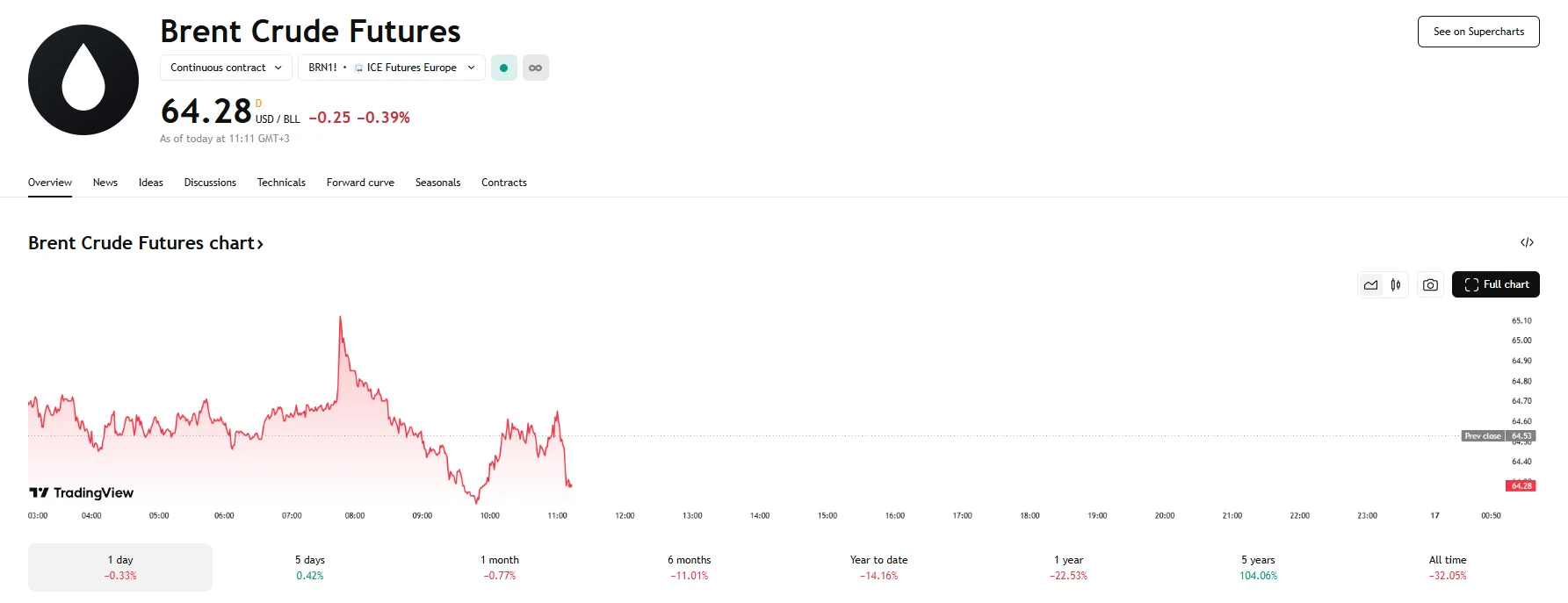1568x603 pixels.
Task: Click the red 64.28 current price tag
Action: point(1521,485)
